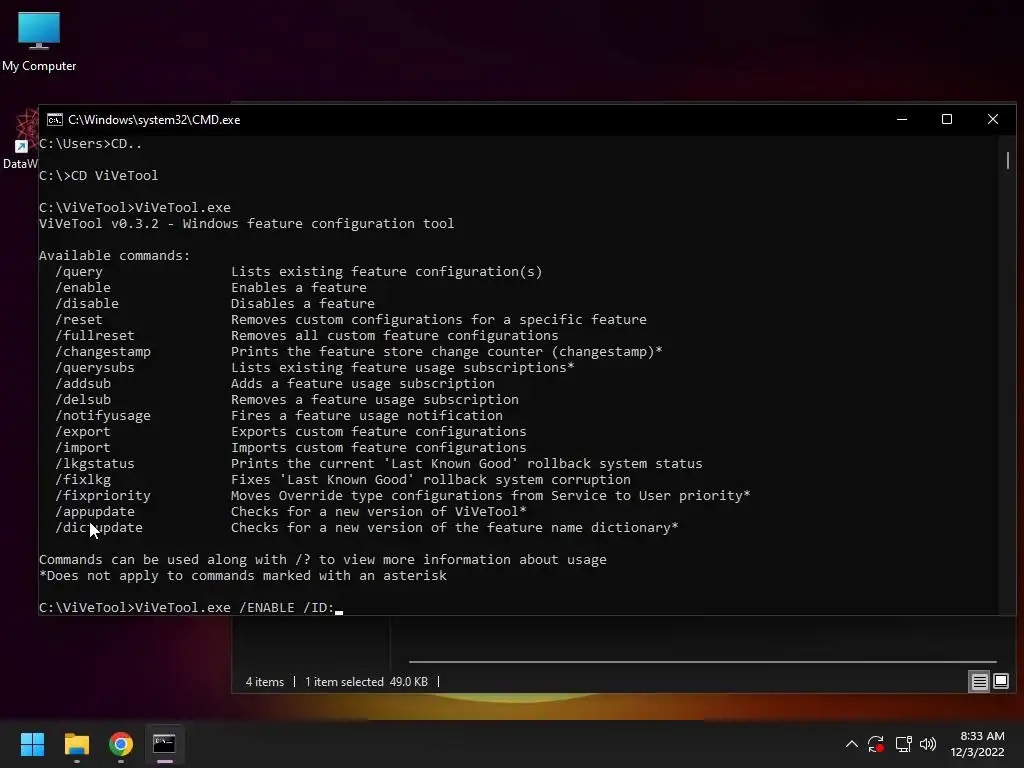Click the command prompt input line after /ID:
1024x768 pixels.
point(339,608)
